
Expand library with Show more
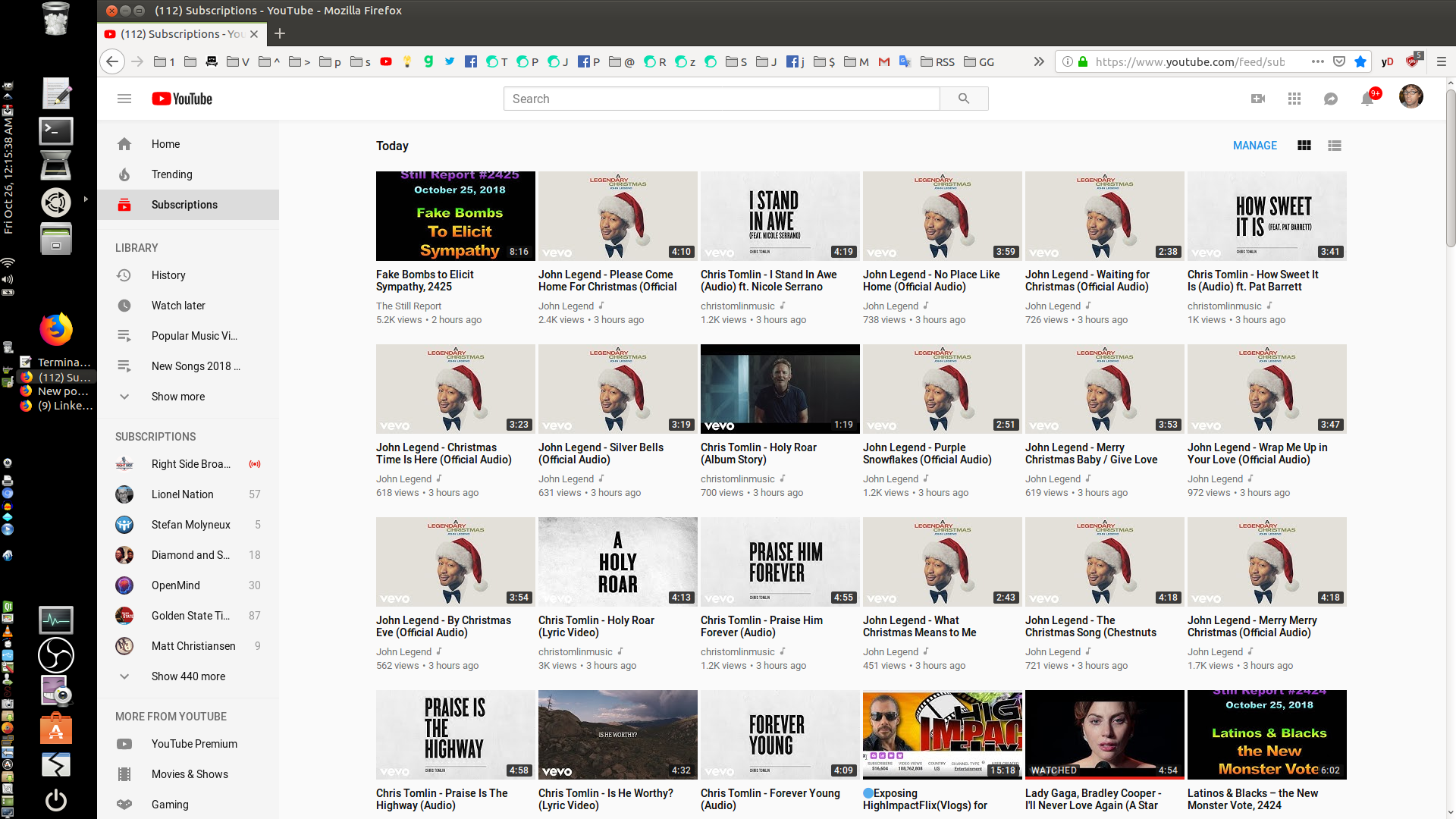188,397
